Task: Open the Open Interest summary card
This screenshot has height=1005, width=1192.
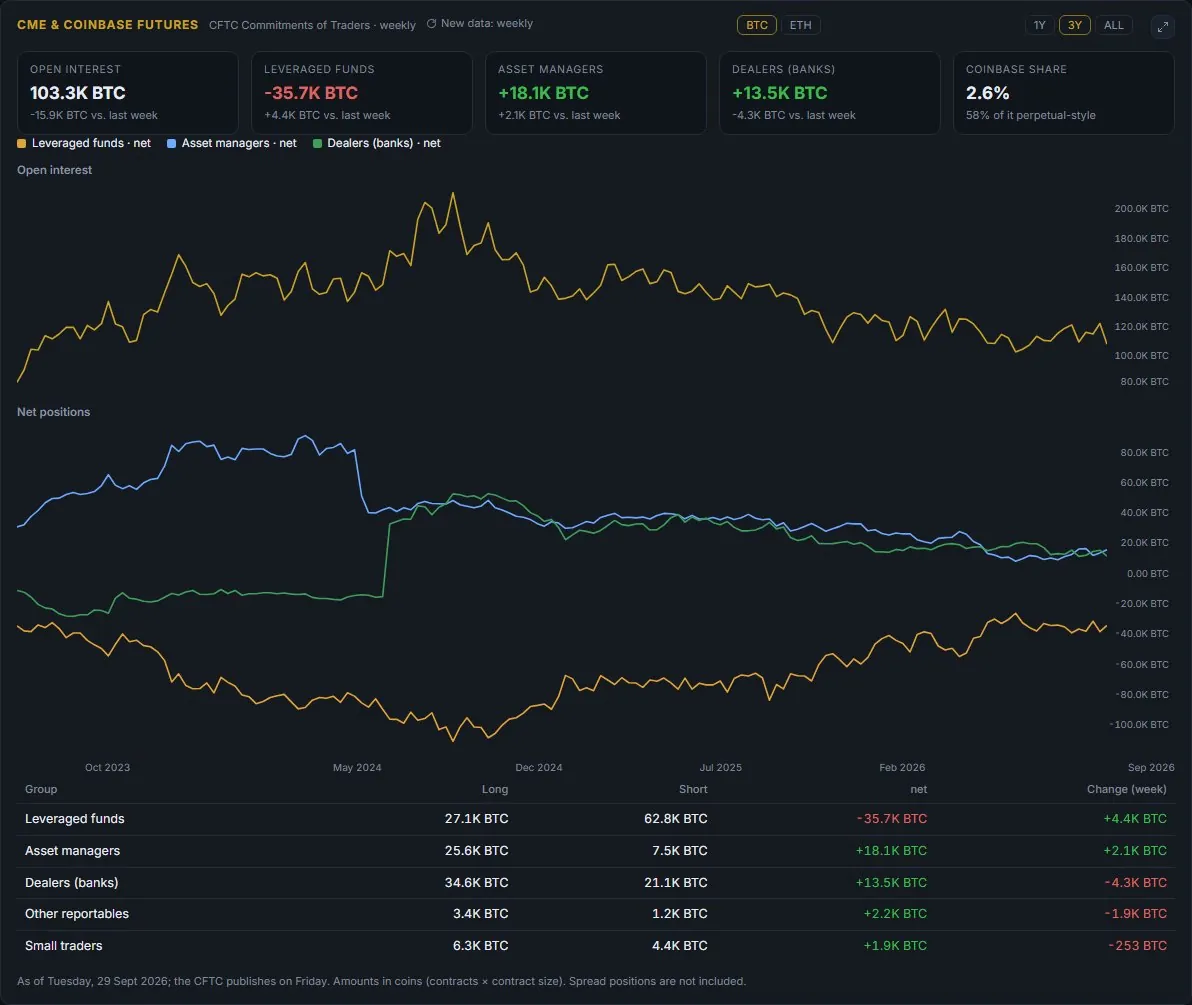Action: pyautogui.click(x=128, y=93)
